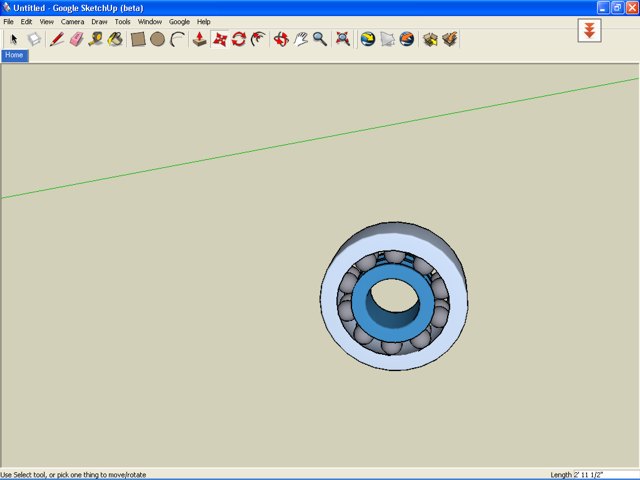Select the Arc drawing tool
Image resolution: width=640 pixels, height=480 pixels.
click(x=177, y=39)
